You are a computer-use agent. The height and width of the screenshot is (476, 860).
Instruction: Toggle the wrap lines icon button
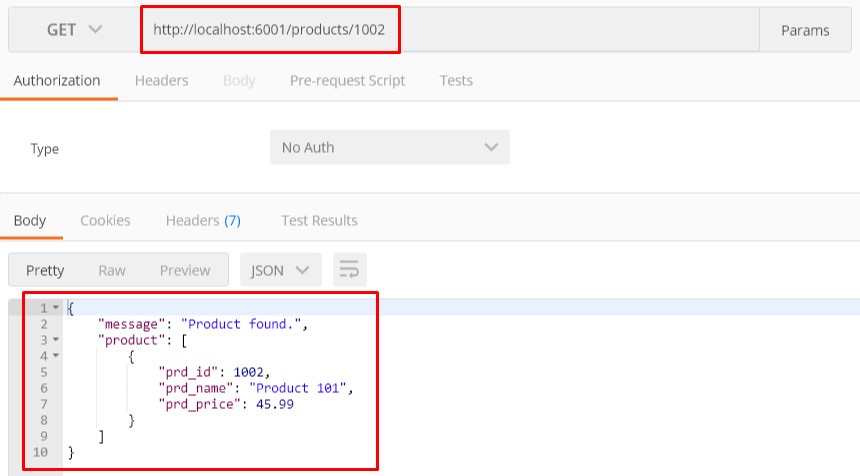(x=349, y=270)
